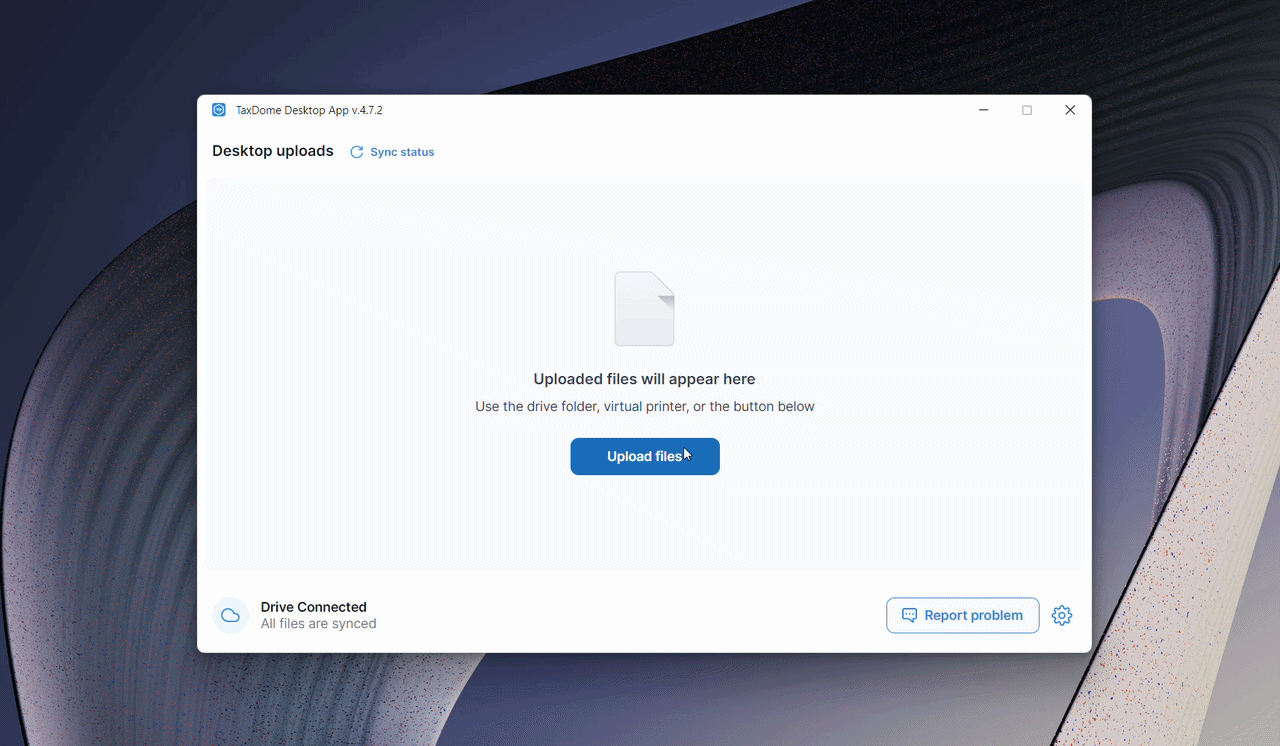Click the Upload files button

(645, 456)
